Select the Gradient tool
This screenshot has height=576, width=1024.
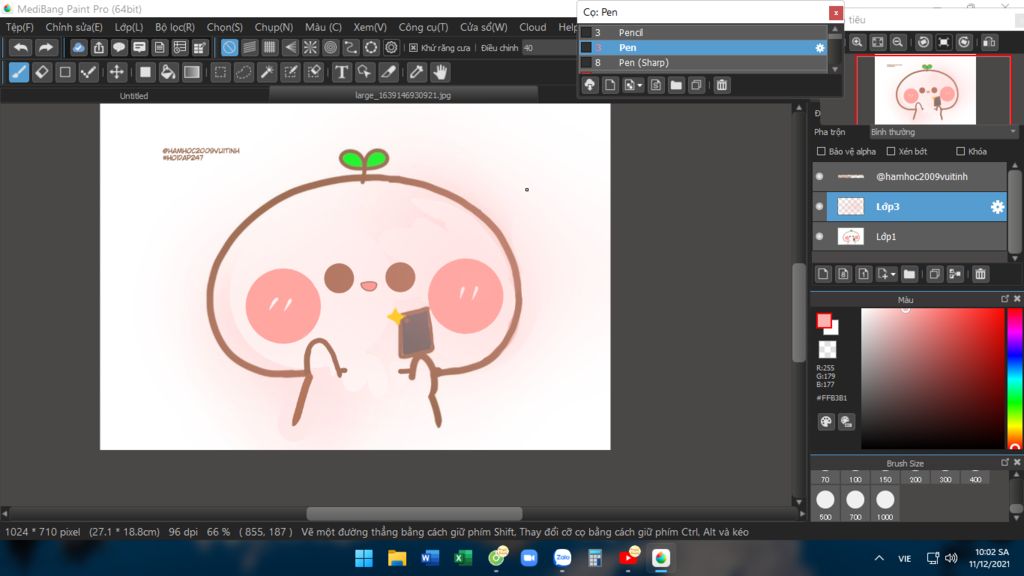(x=191, y=72)
